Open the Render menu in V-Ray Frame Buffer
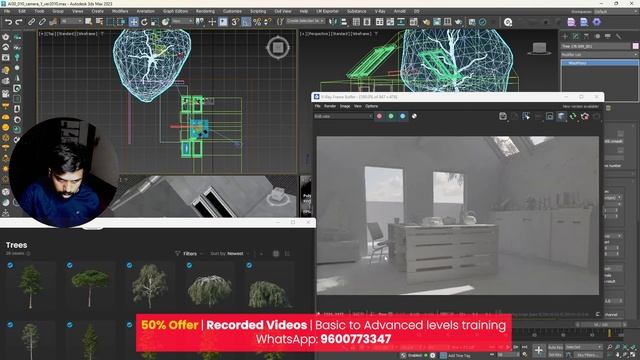The height and width of the screenshot is (360, 640). [x=330, y=106]
